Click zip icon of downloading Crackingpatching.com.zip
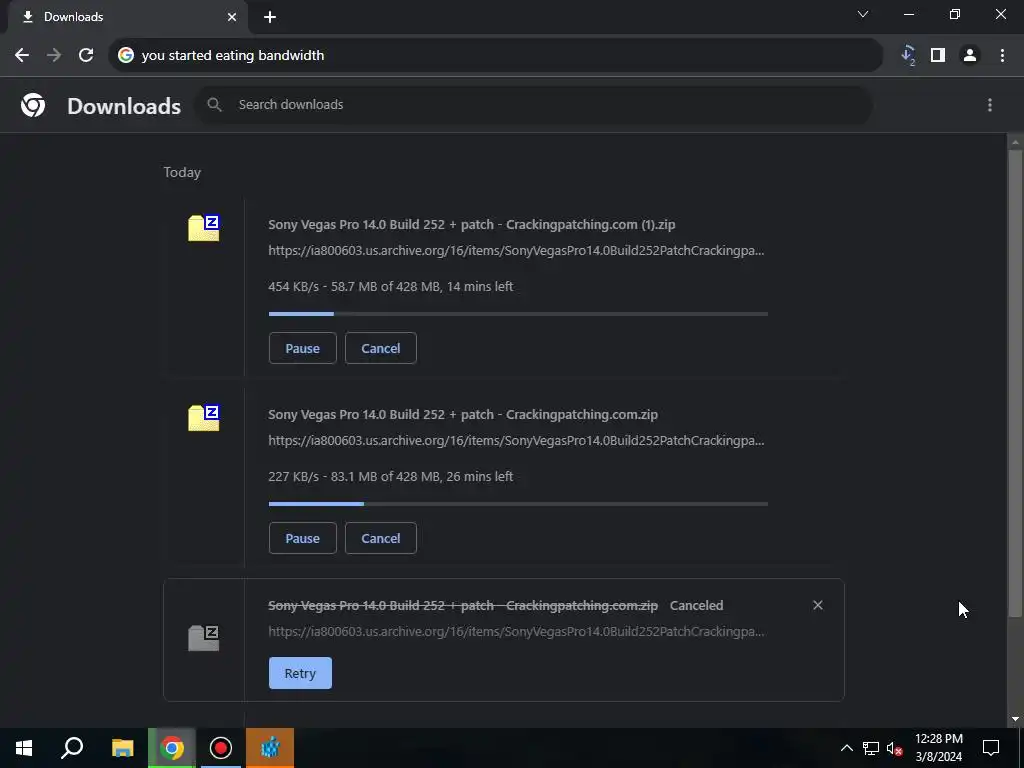This screenshot has width=1024, height=768. (x=204, y=418)
